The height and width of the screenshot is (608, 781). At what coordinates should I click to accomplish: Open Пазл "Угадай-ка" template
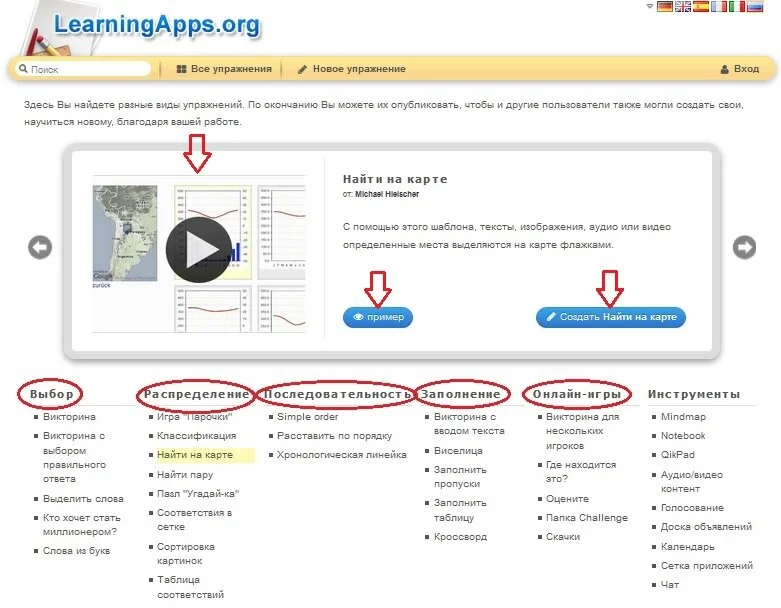tap(198, 493)
